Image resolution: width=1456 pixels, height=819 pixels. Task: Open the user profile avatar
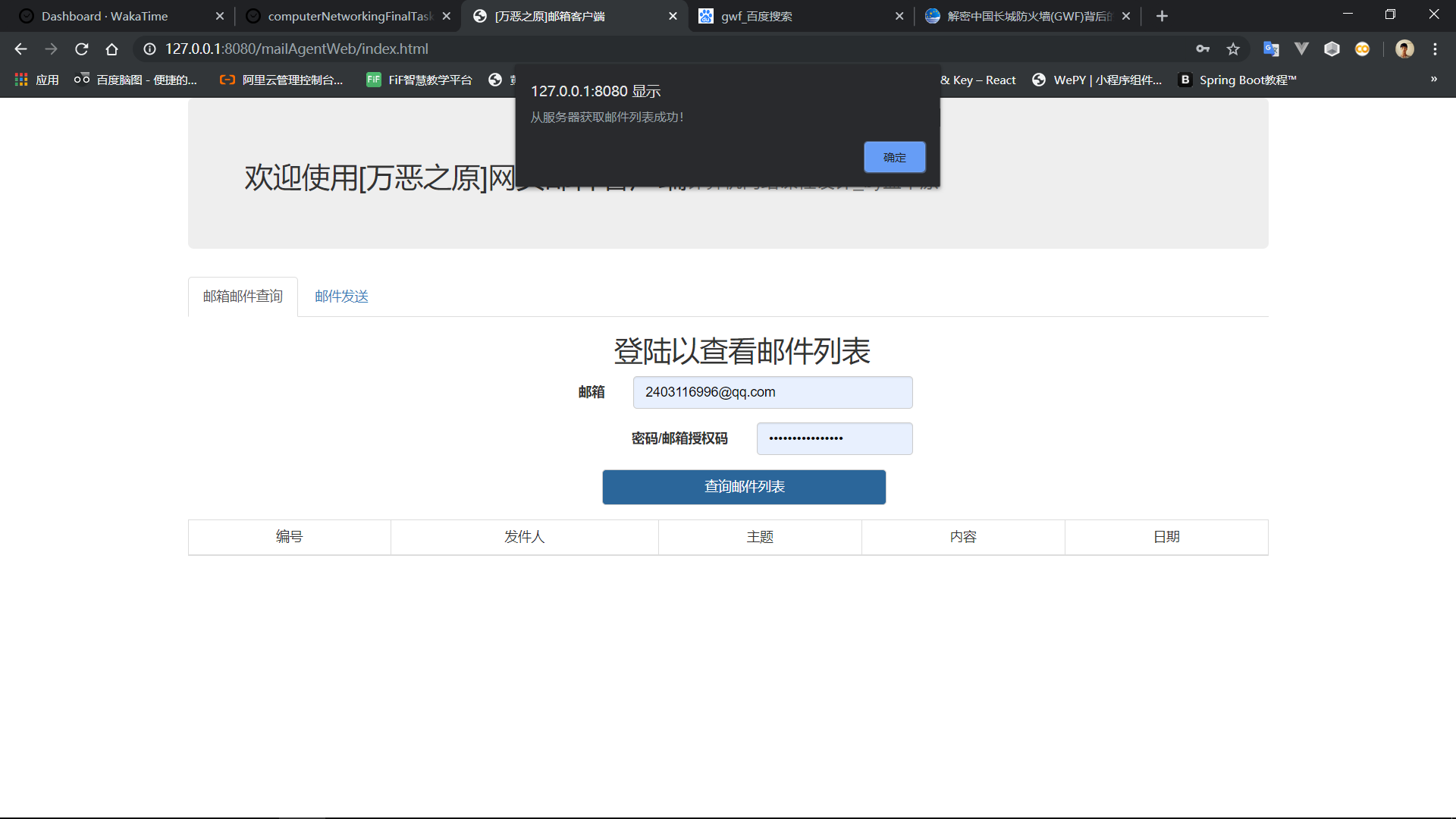[x=1404, y=49]
